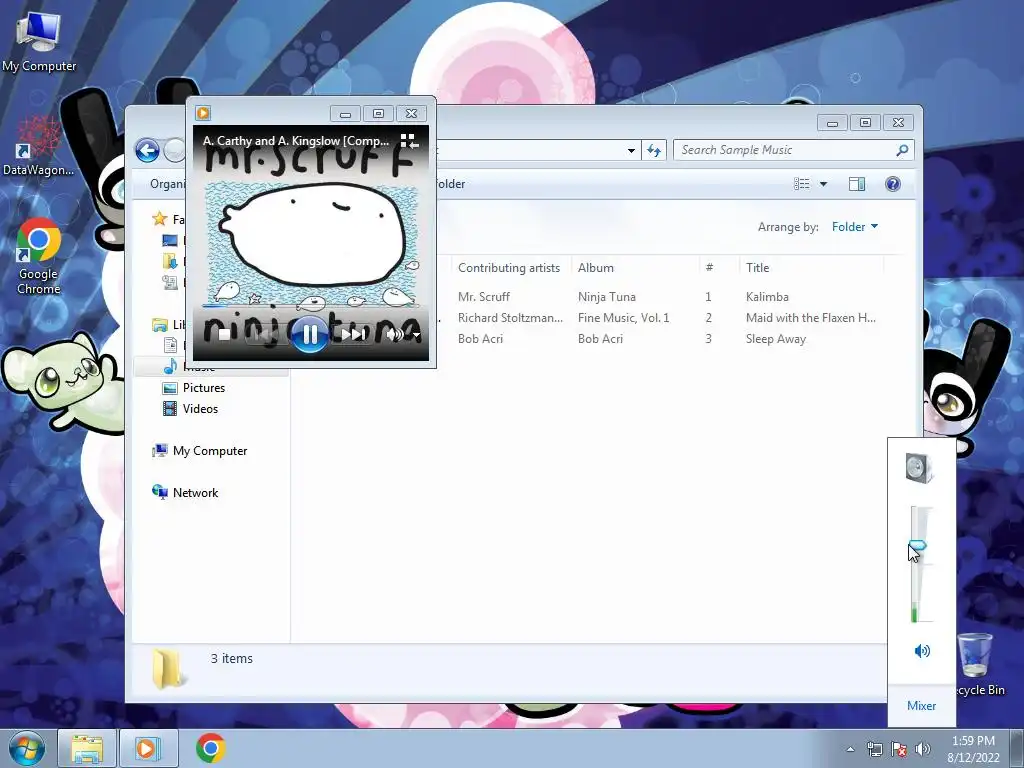This screenshot has height=768, width=1024.
Task: Click the Ninja Tuna album cell
Action: click(607, 296)
